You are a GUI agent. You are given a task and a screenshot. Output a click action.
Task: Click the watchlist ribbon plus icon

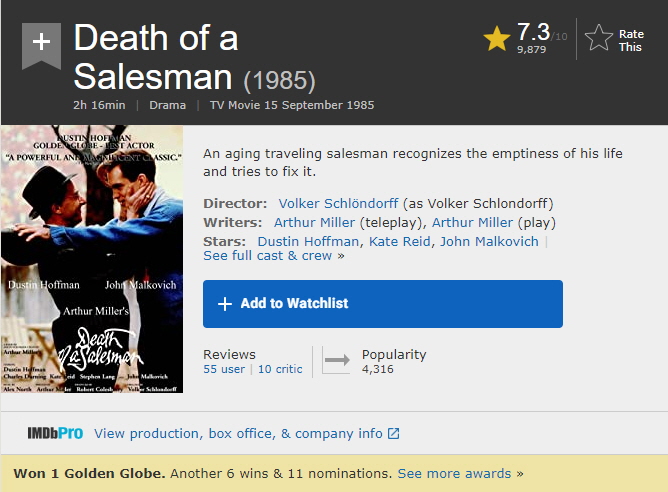[41, 42]
